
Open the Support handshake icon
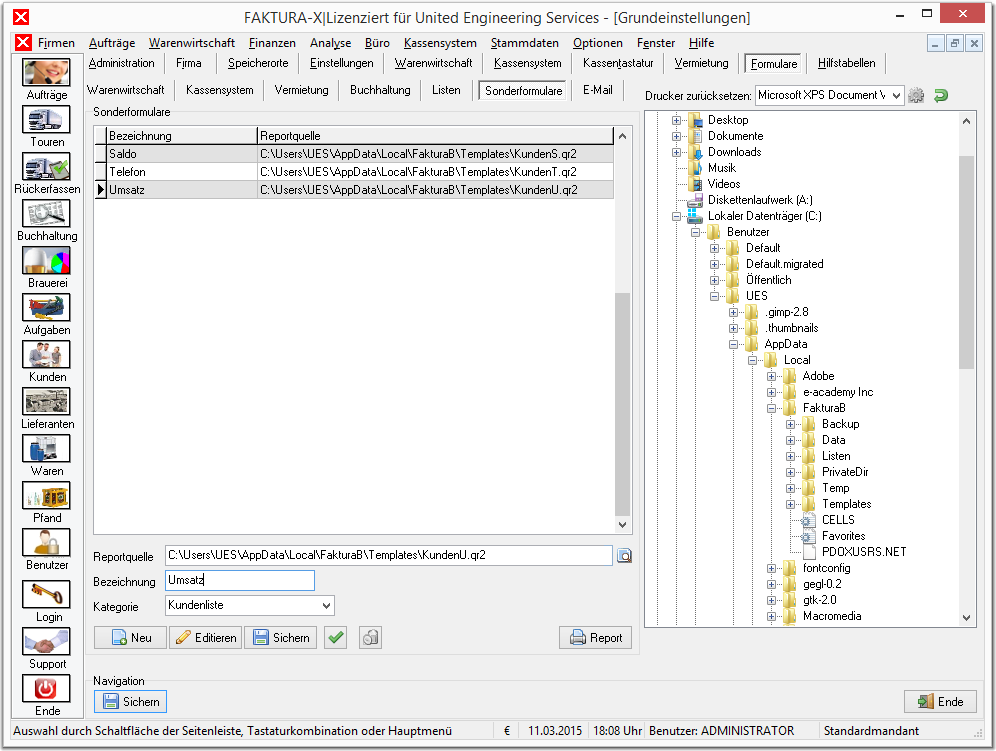point(46,642)
